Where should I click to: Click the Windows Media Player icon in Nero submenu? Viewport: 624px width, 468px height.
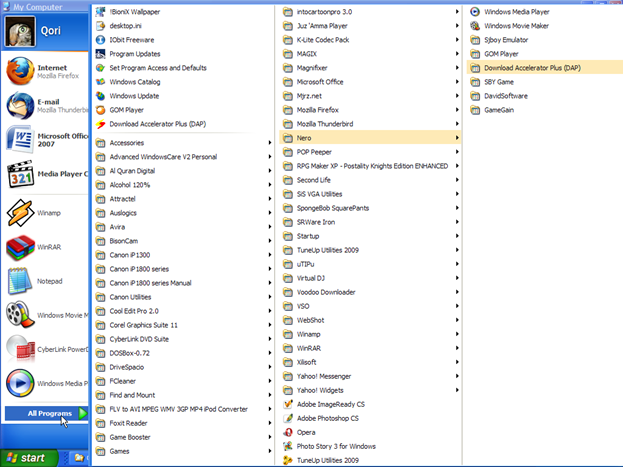point(475,12)
